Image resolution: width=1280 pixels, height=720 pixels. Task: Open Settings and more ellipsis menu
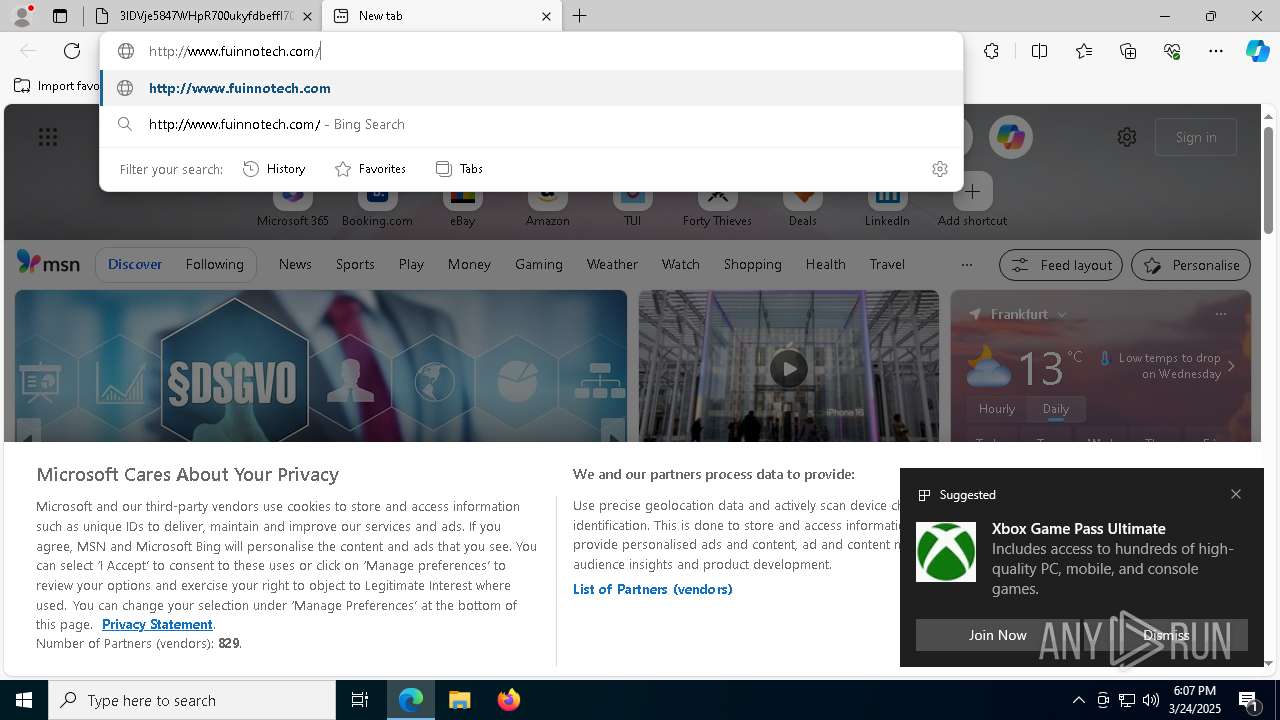pos(1216,51)
